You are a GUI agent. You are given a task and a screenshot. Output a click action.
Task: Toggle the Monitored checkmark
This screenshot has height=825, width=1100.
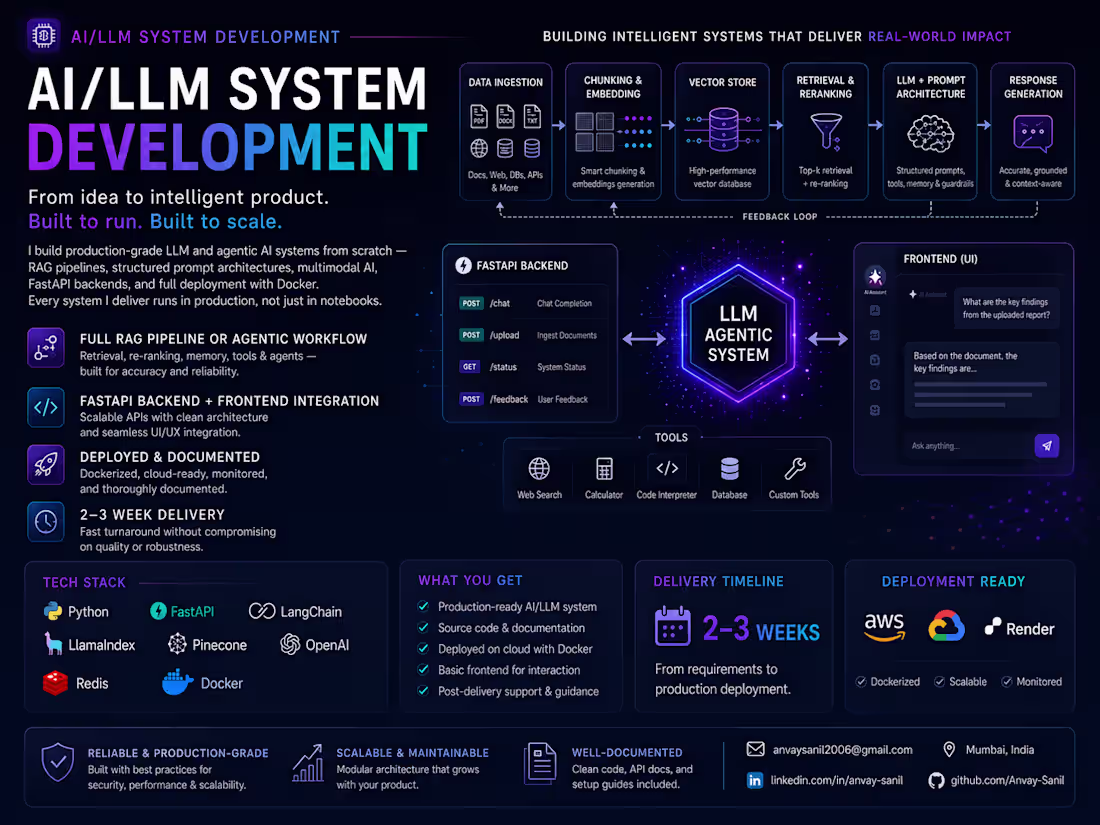1007,681
